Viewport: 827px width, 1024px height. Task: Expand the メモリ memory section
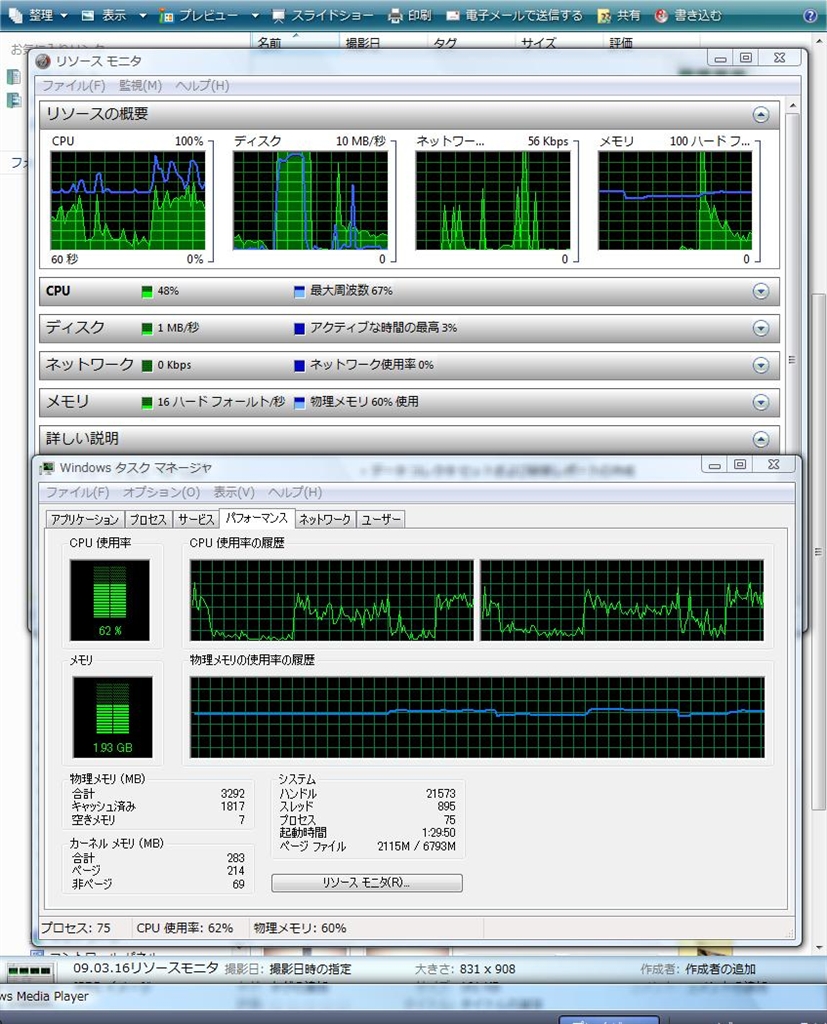click(760, 402)
